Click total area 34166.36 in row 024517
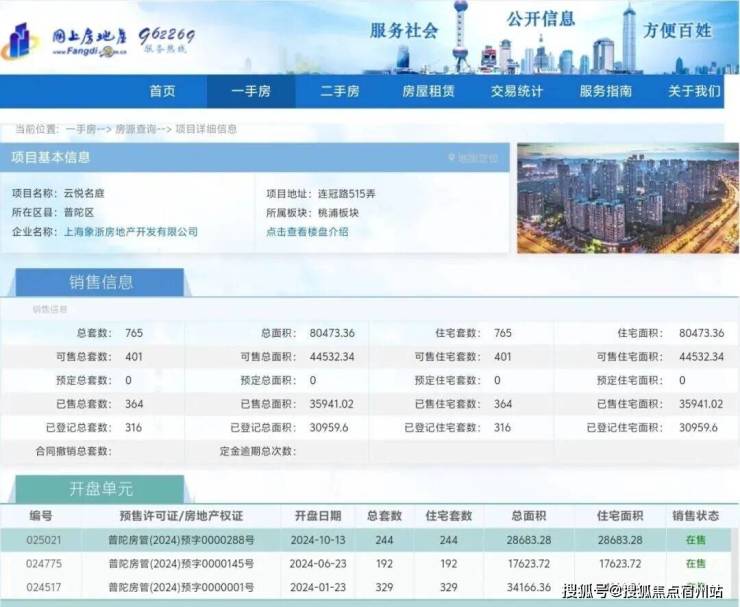This screenshot has height=607, width=740. tap(529, 587)
